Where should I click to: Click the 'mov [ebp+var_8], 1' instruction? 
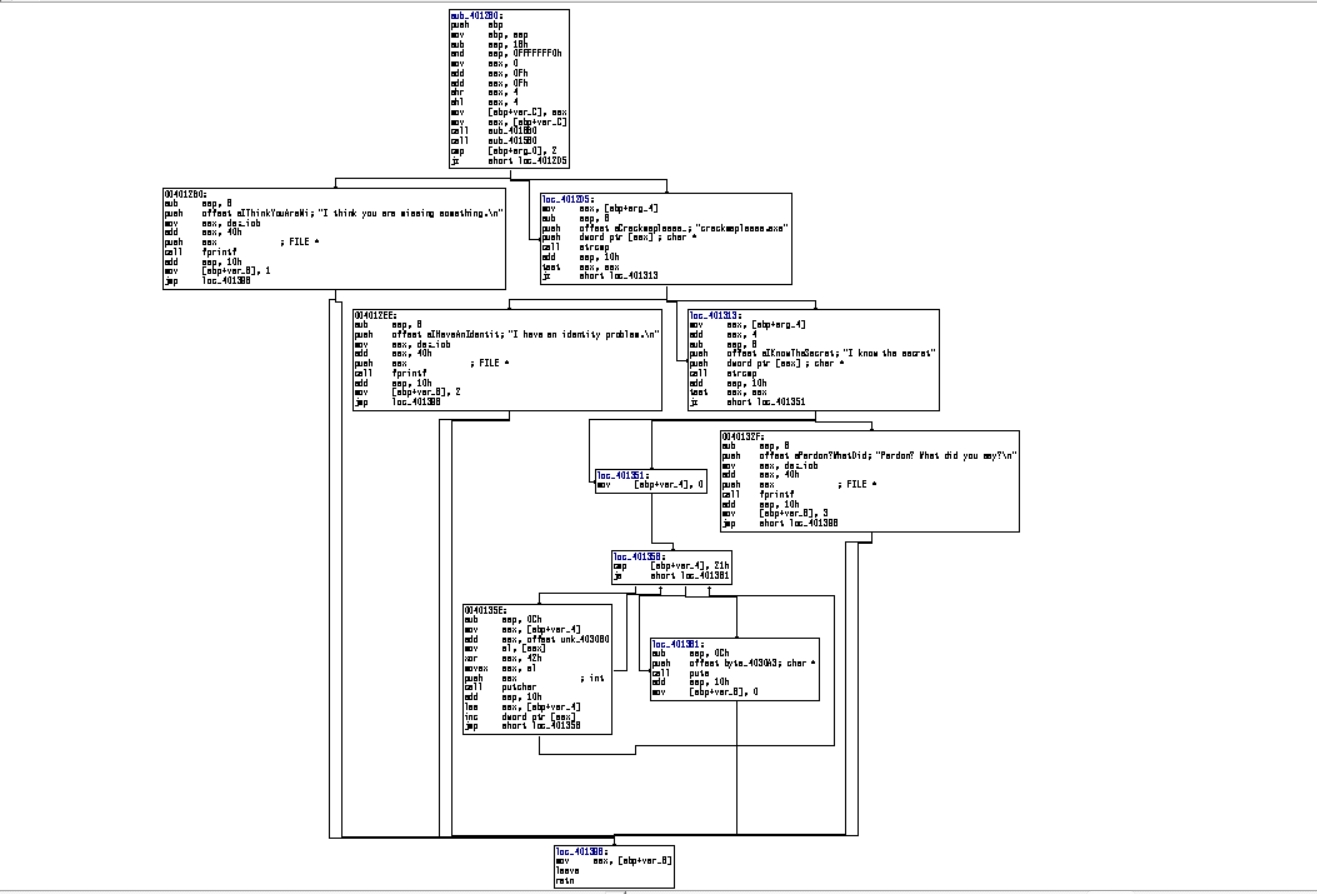[x=218, y=271]
